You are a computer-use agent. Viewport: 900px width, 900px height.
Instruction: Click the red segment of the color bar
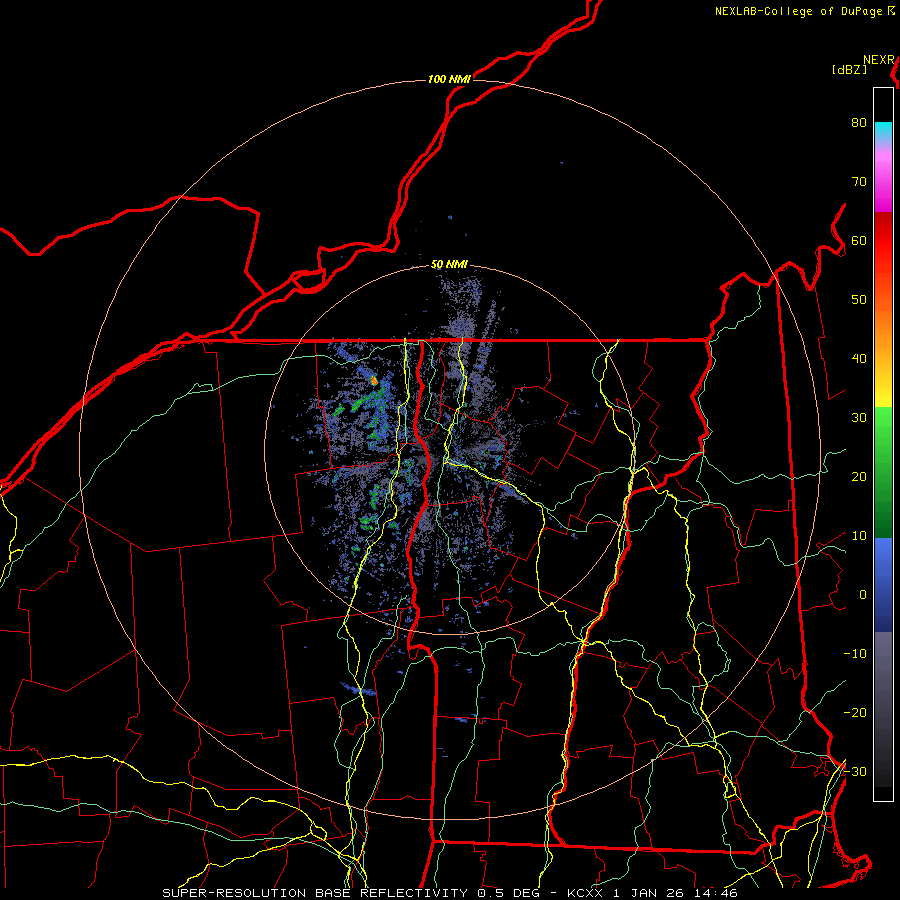(x=883, y=244)
